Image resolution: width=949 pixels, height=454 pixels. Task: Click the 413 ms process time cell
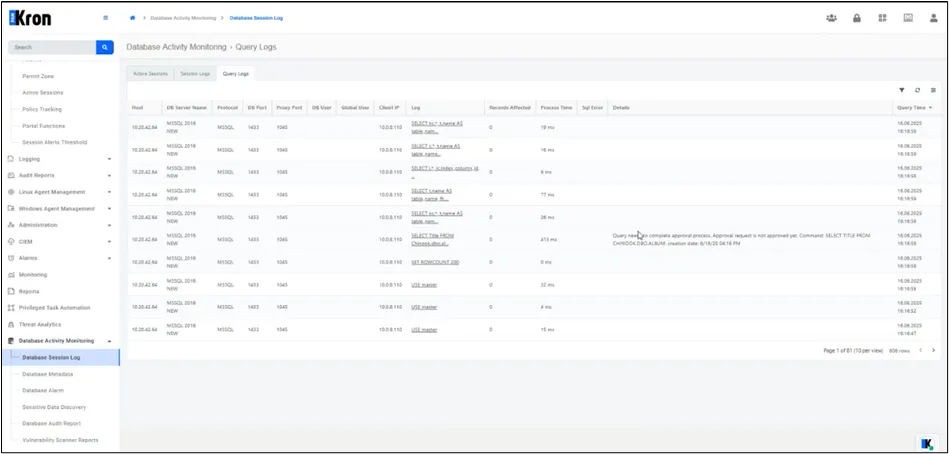pyautogui.click(x=549, y=240)
